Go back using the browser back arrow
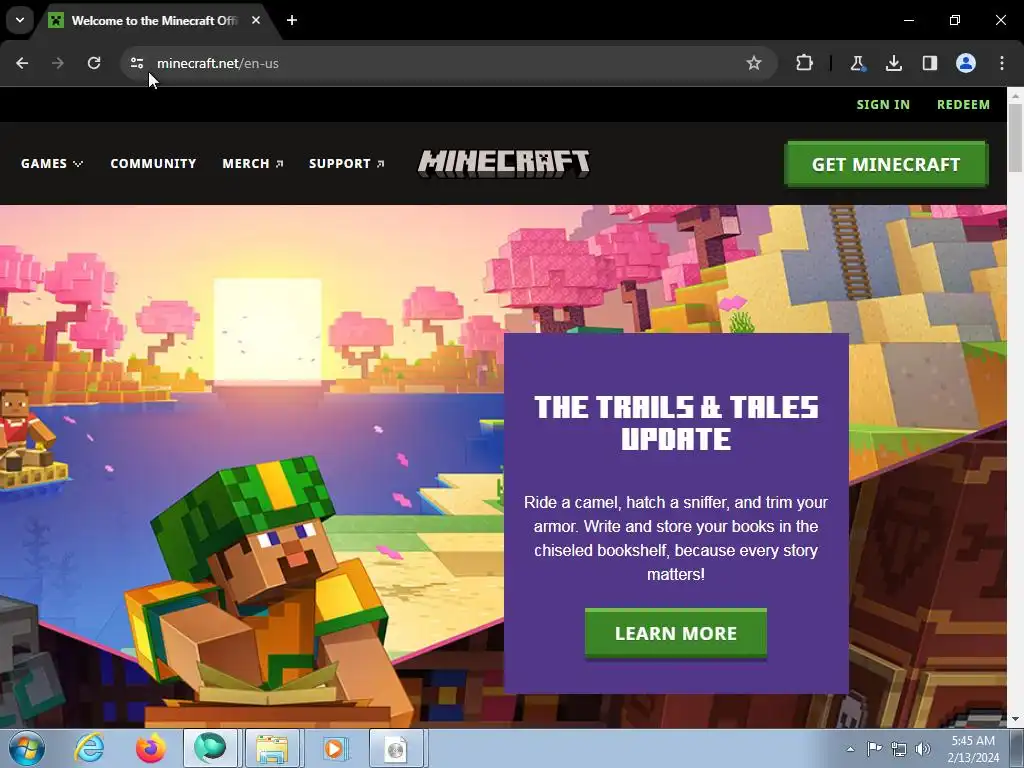 pos(22,63)
